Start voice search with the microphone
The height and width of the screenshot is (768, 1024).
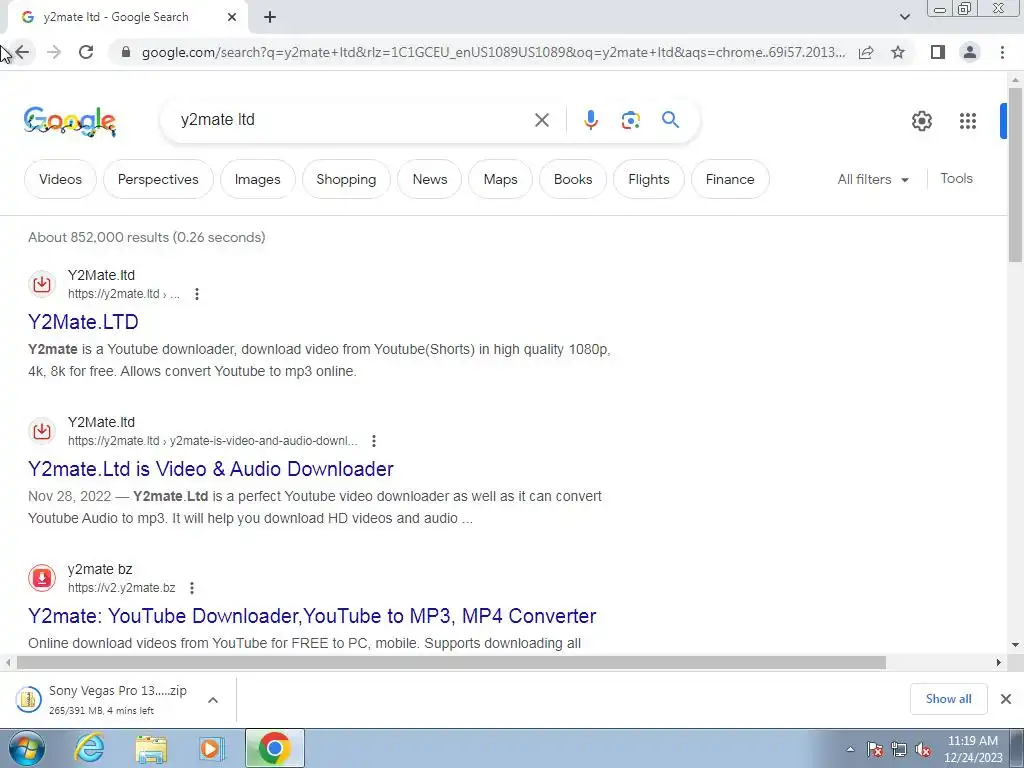[590, 120]
